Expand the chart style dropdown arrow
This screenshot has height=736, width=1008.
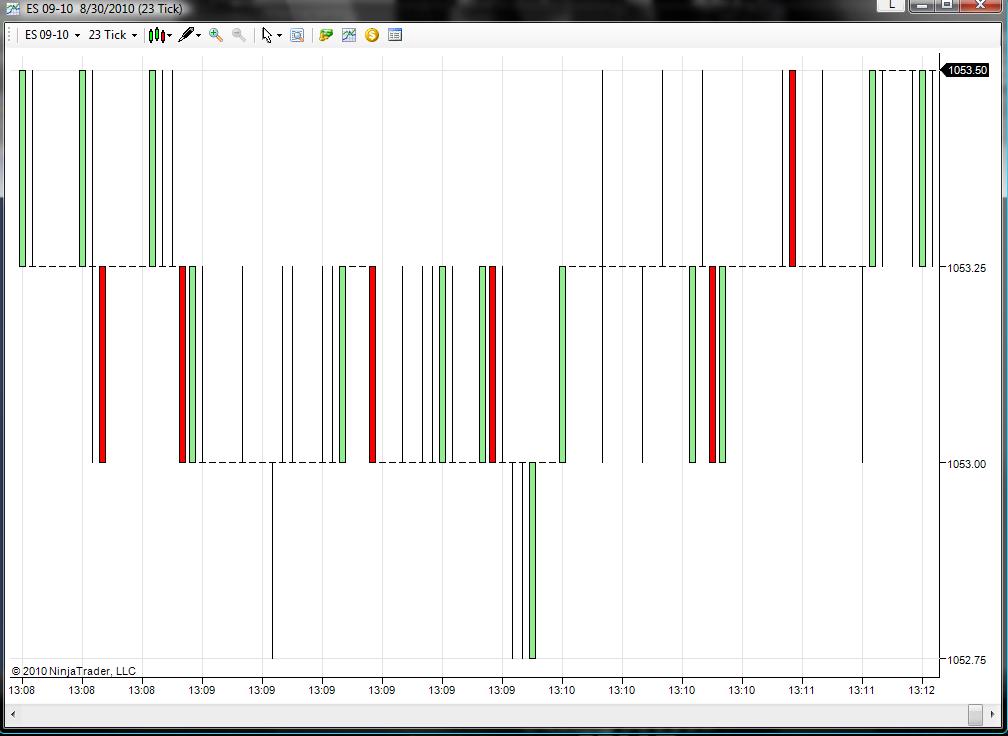169,36
